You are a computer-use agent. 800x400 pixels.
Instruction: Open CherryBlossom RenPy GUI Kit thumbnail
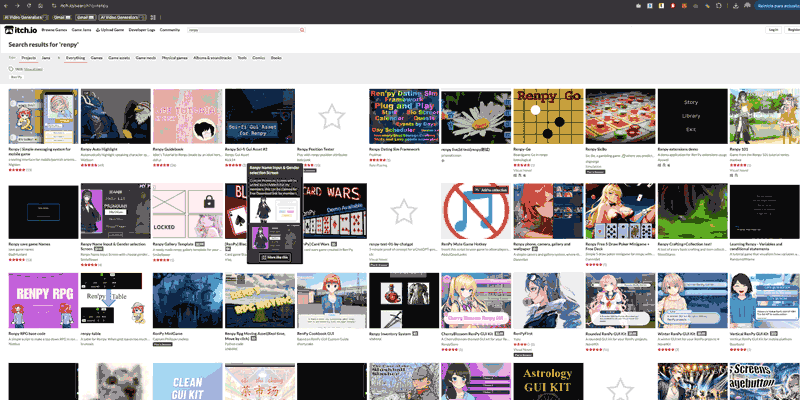point(476,301)
